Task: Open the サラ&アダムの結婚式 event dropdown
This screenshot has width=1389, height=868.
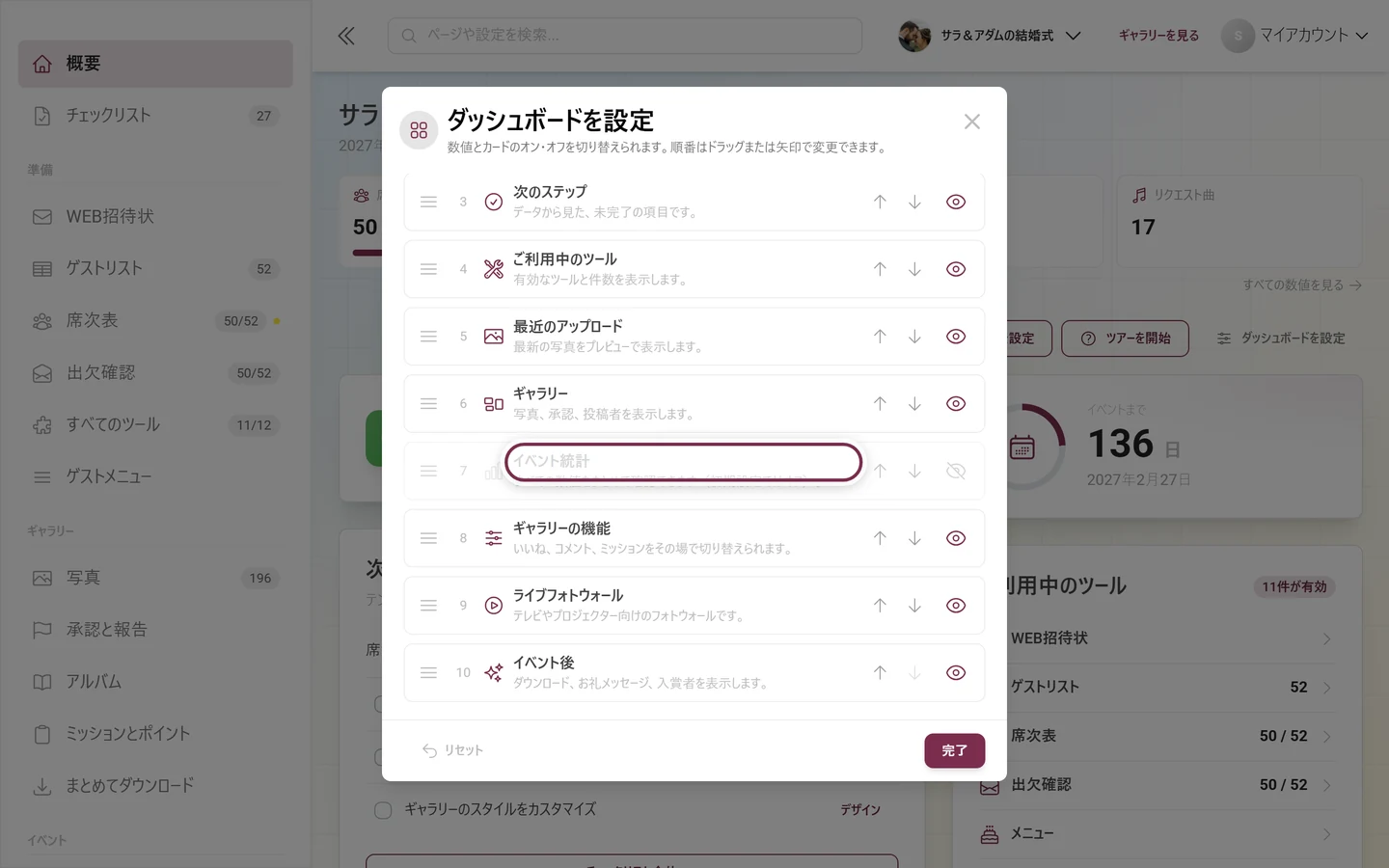Action: [990, 36]
